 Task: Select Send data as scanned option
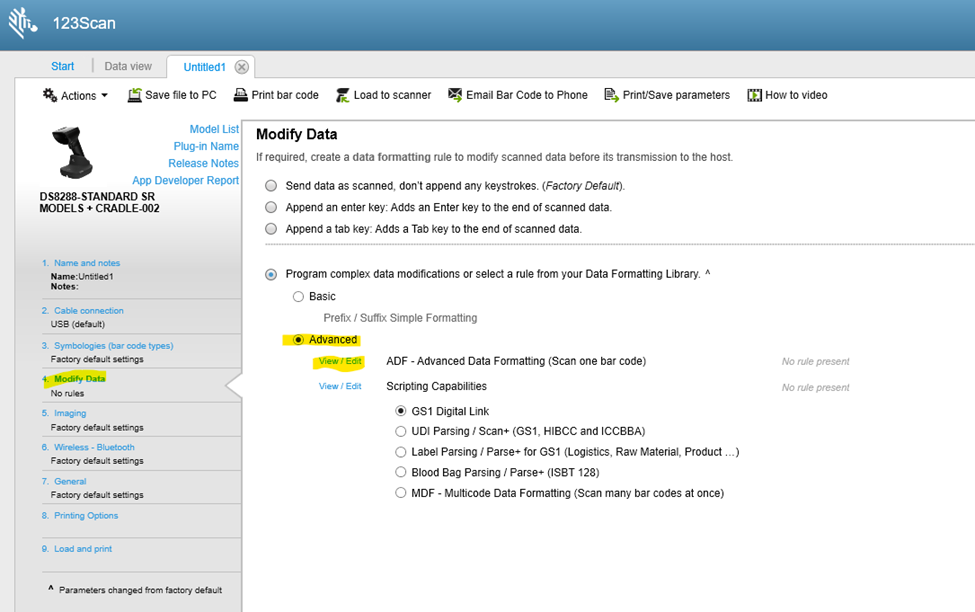271,185
